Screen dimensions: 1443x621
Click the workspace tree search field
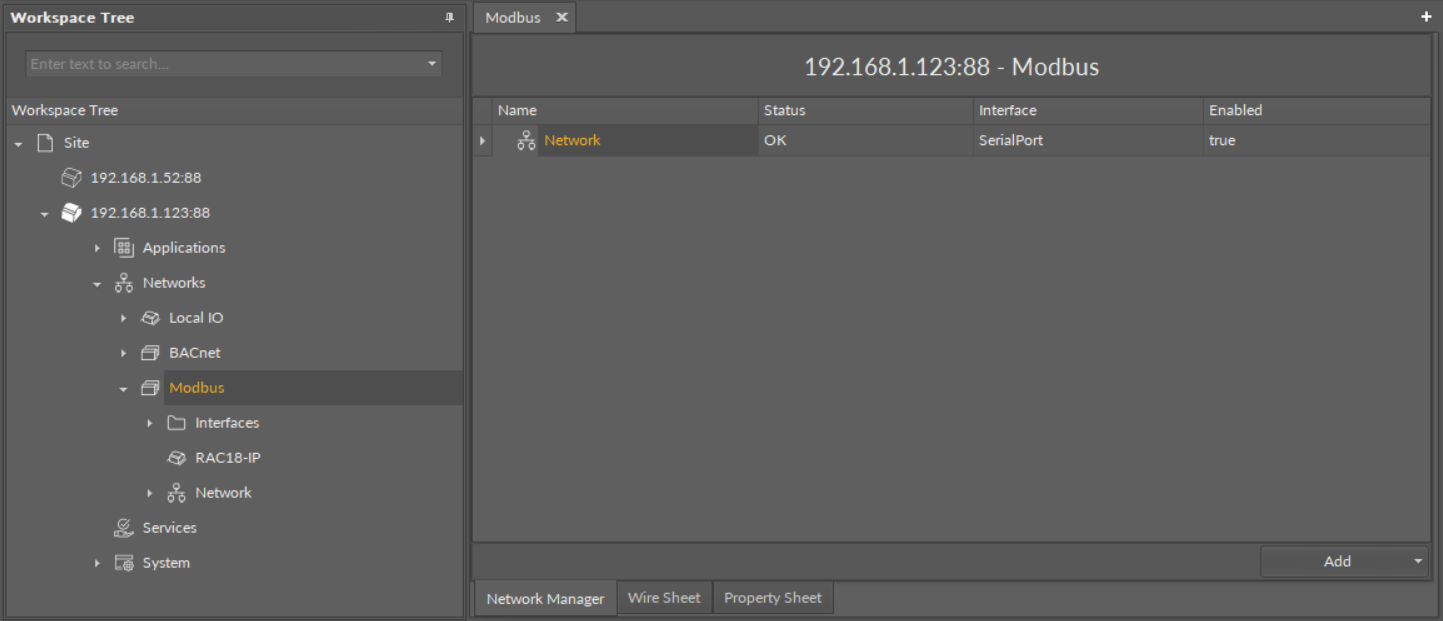coord(224,64)
